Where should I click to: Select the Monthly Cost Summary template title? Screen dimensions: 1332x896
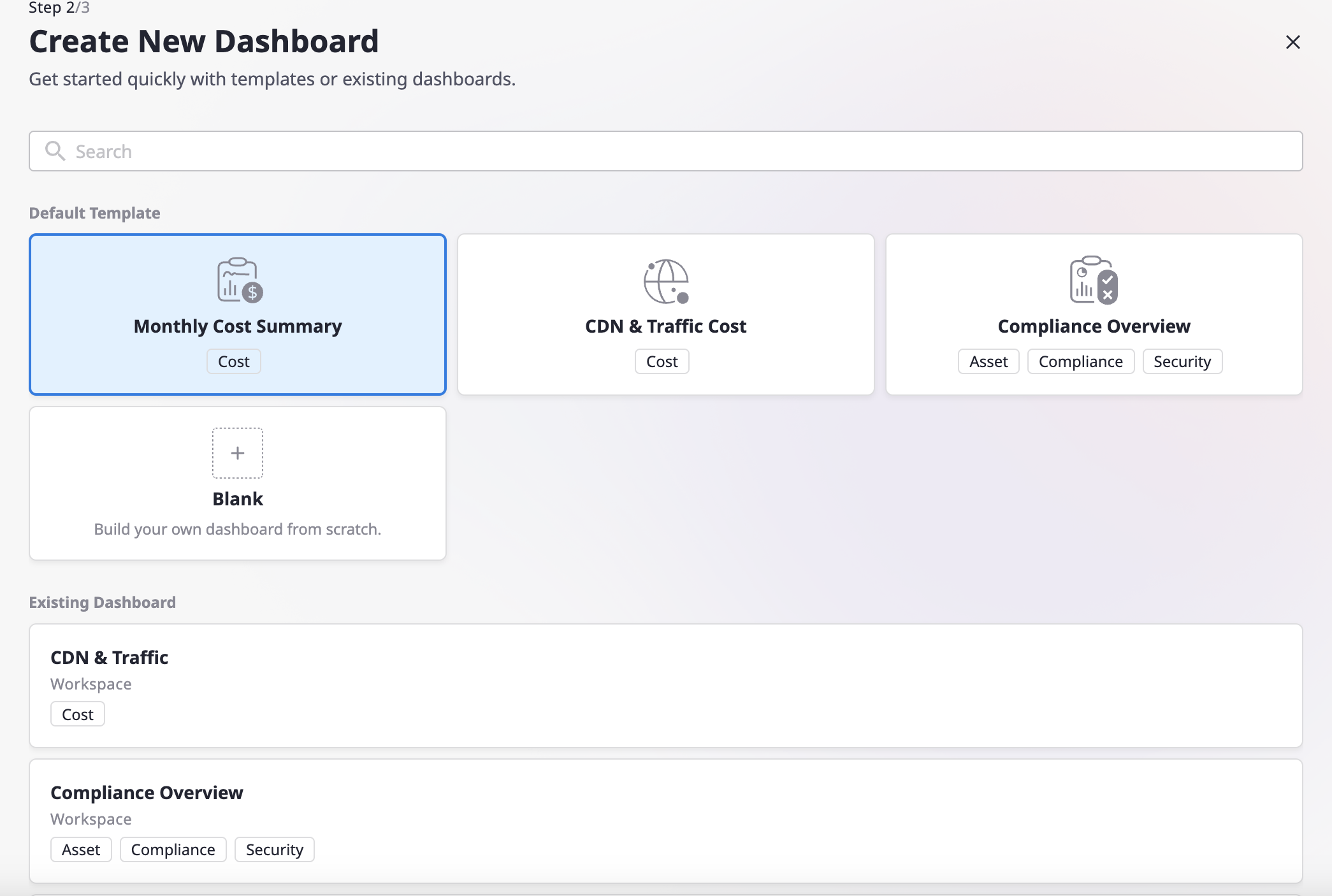coord(238,326)
